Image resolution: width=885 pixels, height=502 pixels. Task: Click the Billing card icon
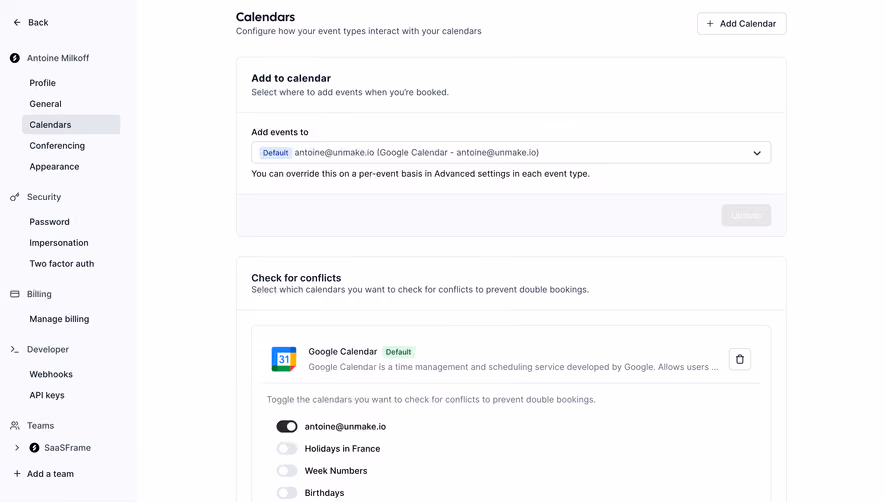(x=15, y=294)
